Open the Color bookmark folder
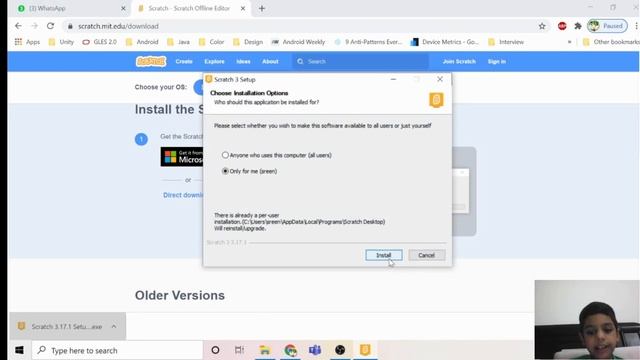This screenshot has height=360, width=640. pos(211,42)
